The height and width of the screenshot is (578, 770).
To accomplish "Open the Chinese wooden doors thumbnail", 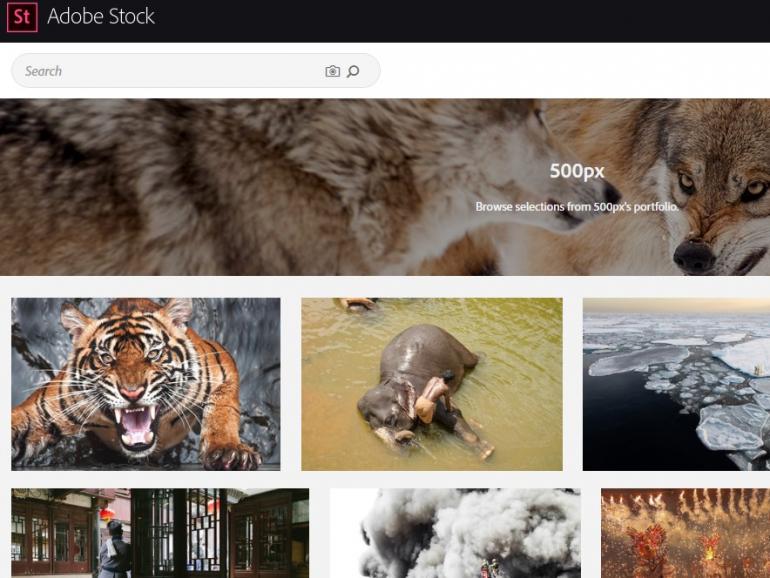I will (160, 533).
